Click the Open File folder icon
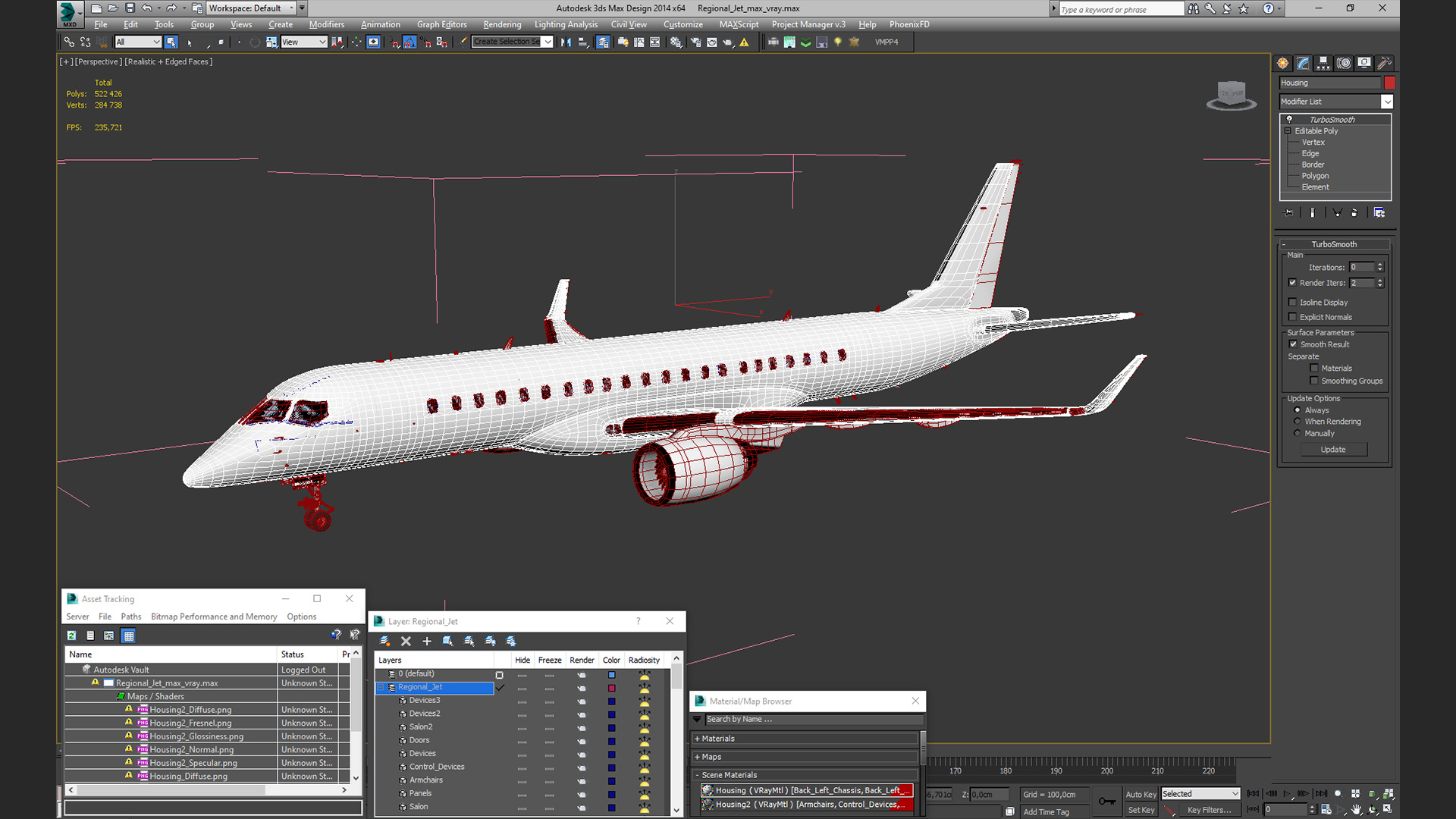This screenshot has width=1456, height=819. pyautogui.click(x=113, y=8)
